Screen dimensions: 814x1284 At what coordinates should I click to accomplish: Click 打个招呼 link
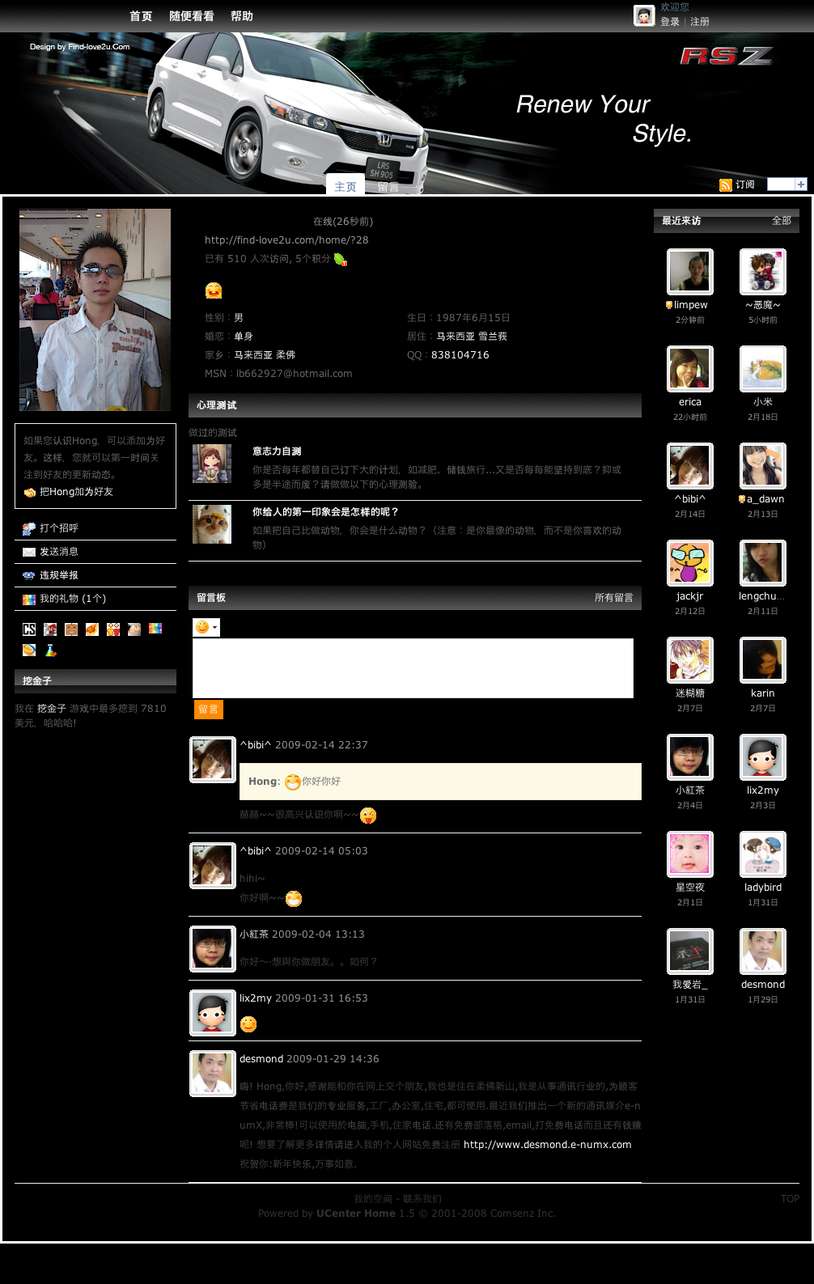point(59,528)
